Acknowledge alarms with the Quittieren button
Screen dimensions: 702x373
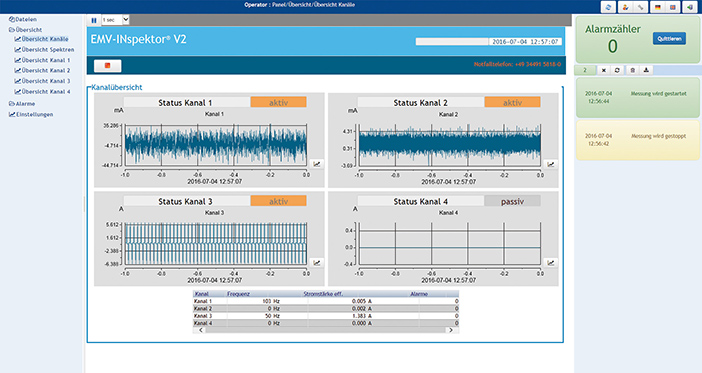(669, 39)
